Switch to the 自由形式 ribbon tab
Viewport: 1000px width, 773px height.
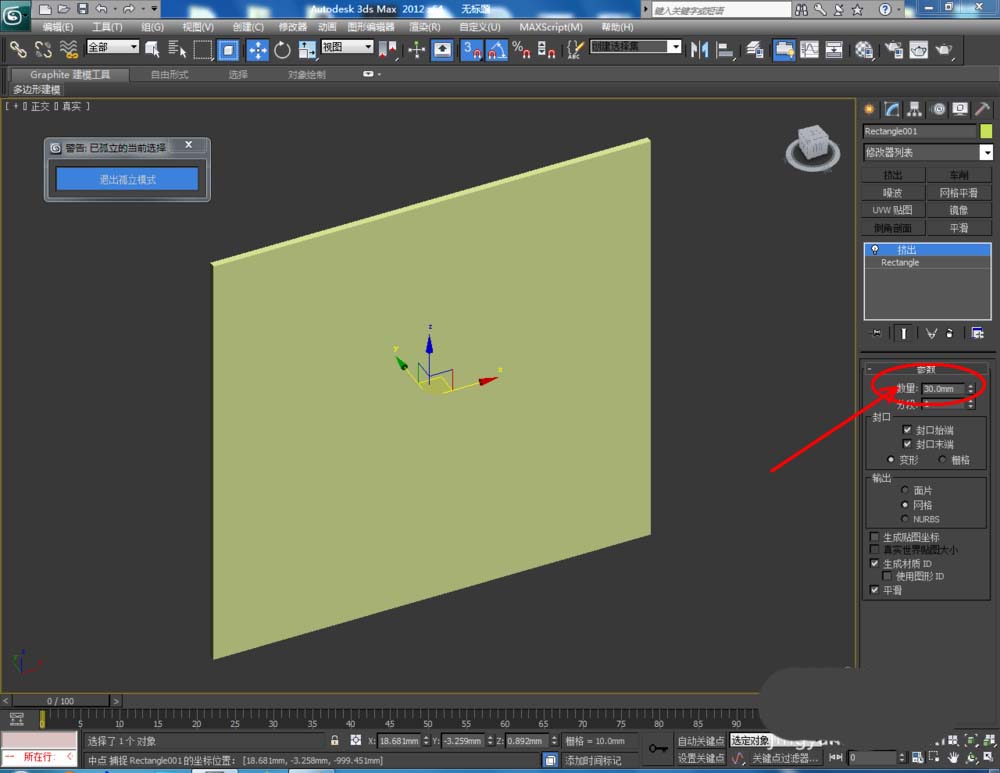[x=169, y=75]
